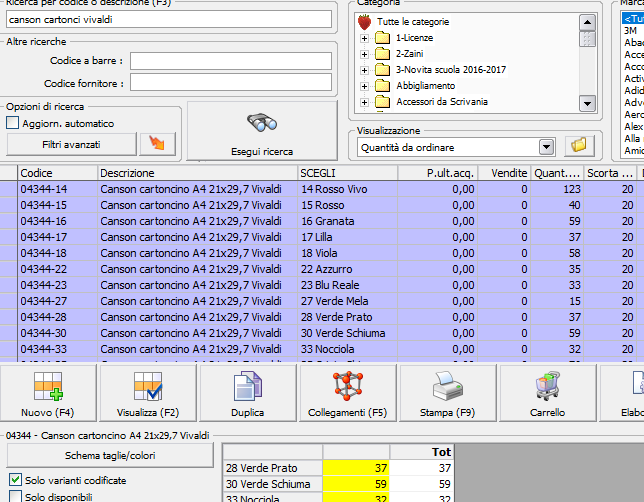This screenshot has height=502, width=644.
Task: Click the folder icon of 1-Licenze
Action: [x=382, y=38]
